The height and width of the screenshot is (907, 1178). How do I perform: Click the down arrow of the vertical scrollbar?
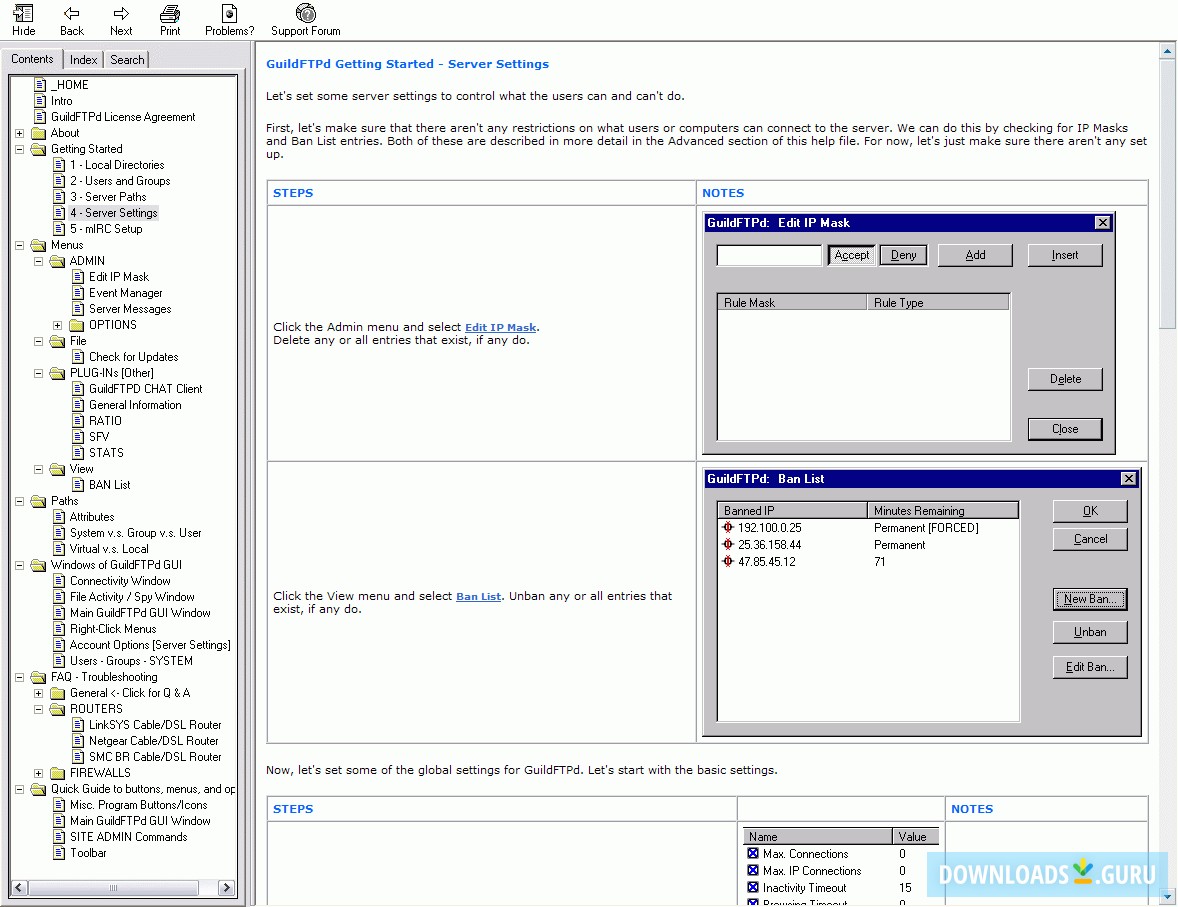(x=1168, y=896)
